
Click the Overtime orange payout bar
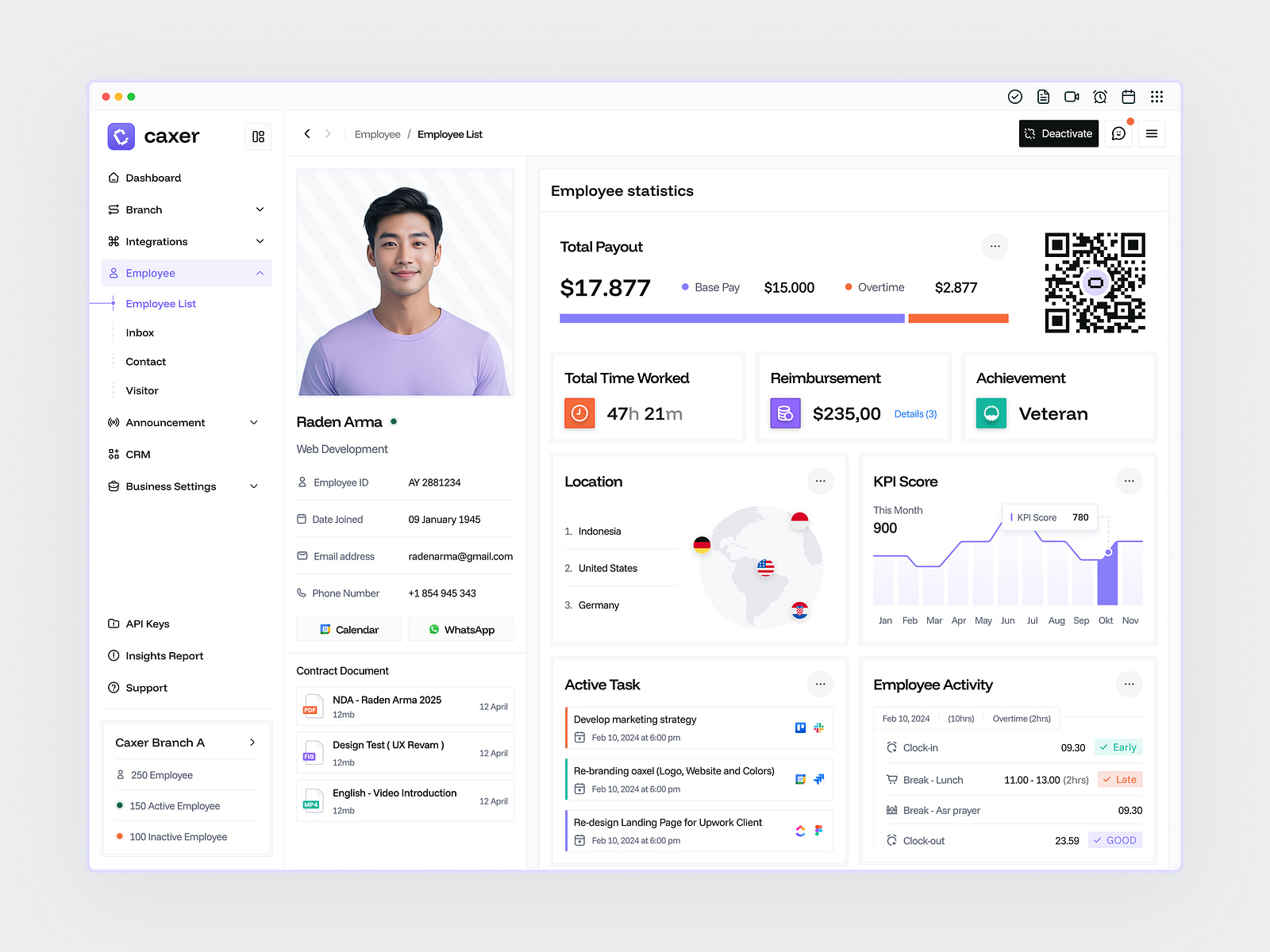coord(958,318)
